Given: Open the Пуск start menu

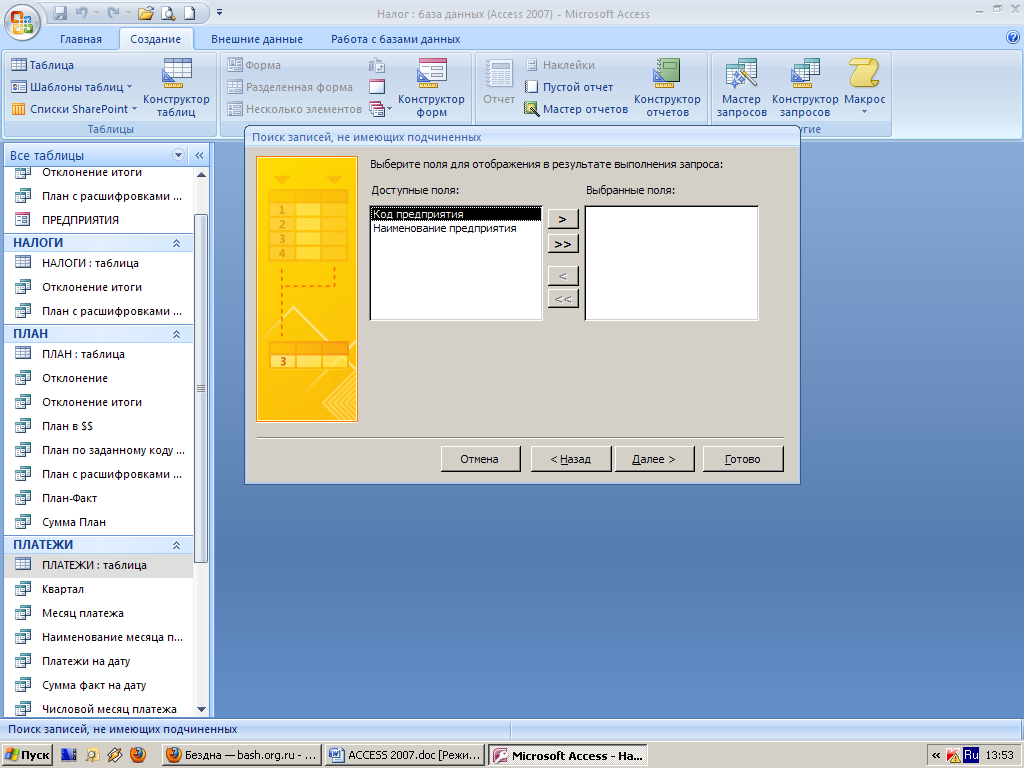Looking at the screenshot, I should [x=27, y=755].
